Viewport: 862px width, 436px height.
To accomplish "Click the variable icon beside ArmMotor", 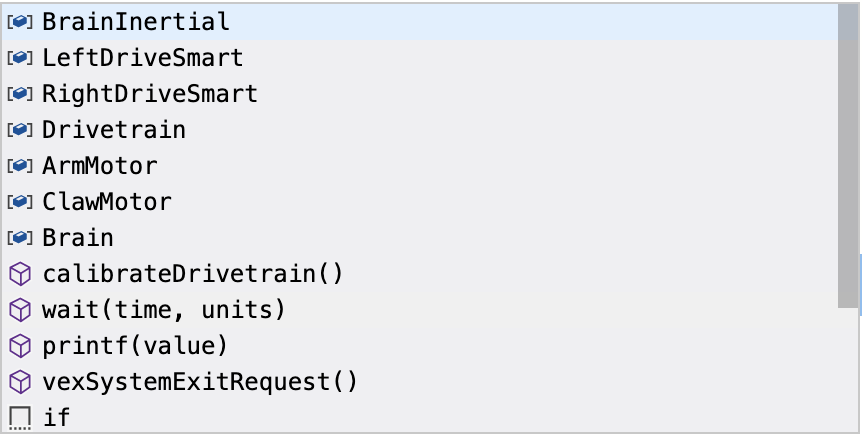I will 20,165.
